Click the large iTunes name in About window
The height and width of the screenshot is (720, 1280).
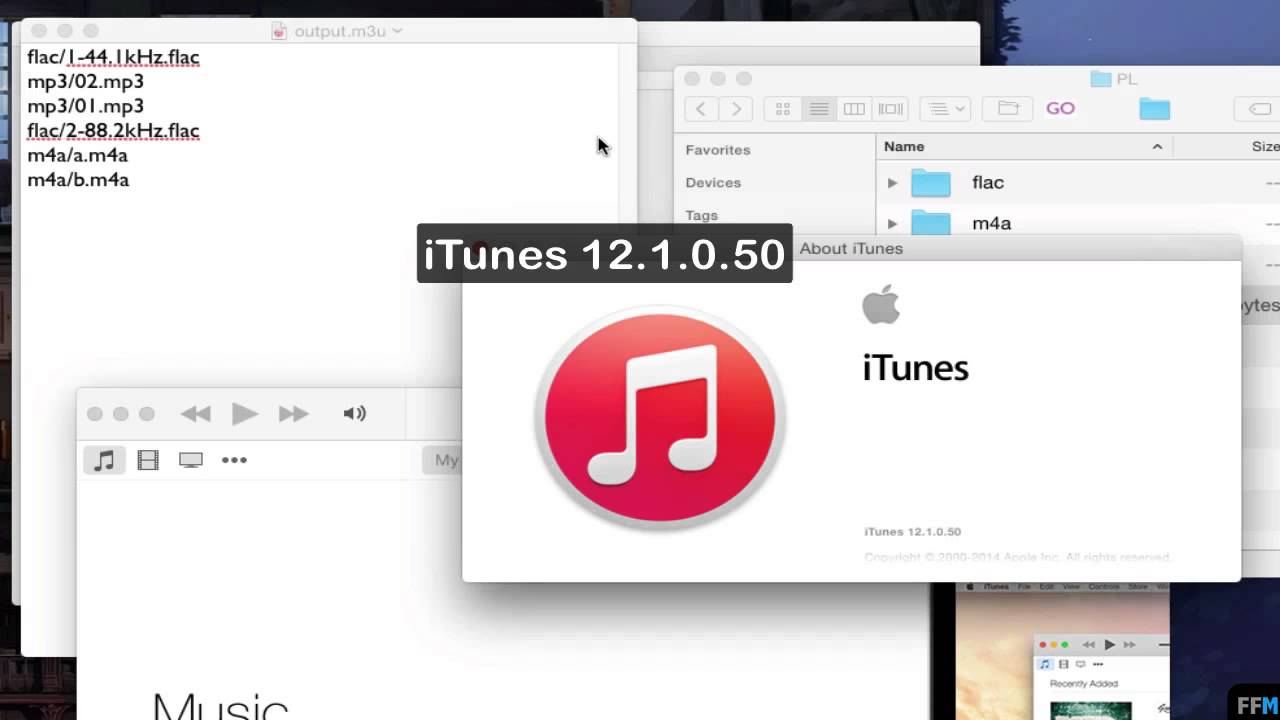916,368
